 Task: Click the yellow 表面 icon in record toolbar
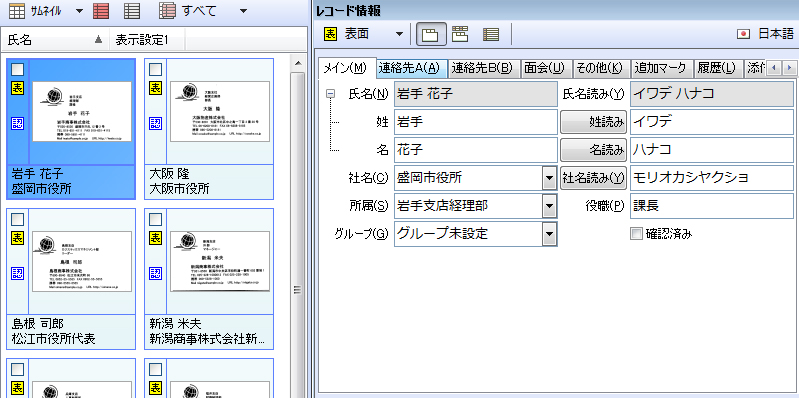point(330,34)
